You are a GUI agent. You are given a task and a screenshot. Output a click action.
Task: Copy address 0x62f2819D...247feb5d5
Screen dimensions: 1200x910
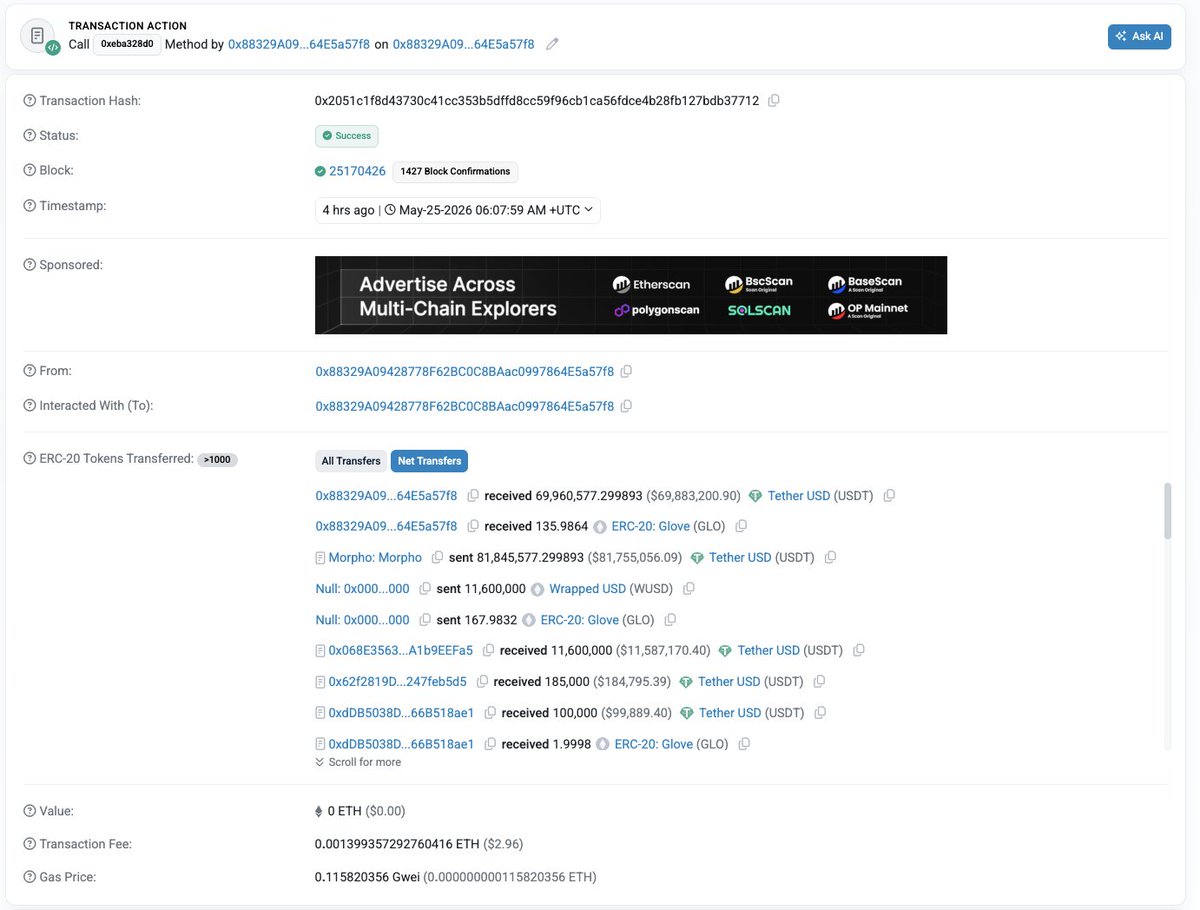point(482,682)
